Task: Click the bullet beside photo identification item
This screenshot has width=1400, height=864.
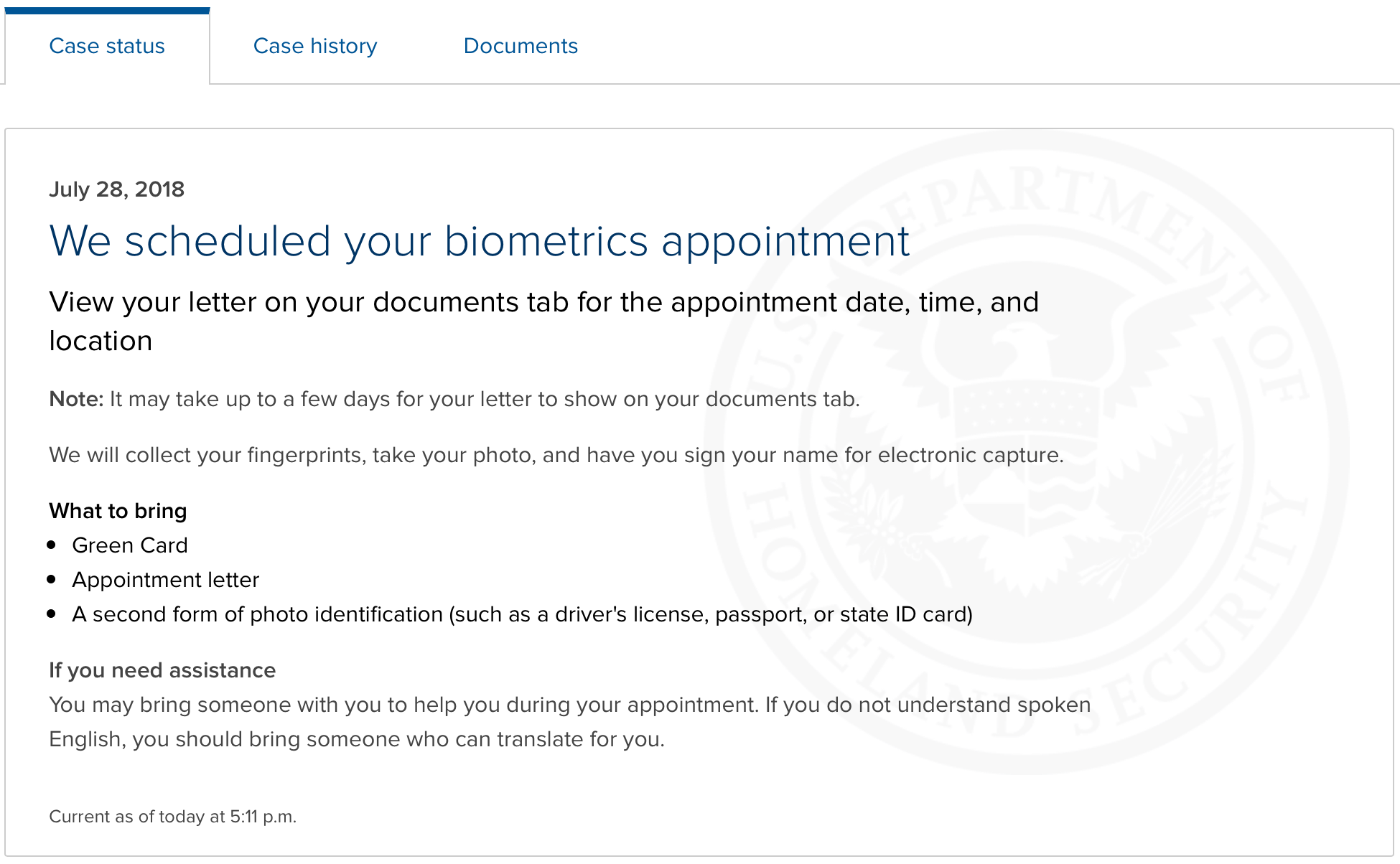Action: [52, 614]
